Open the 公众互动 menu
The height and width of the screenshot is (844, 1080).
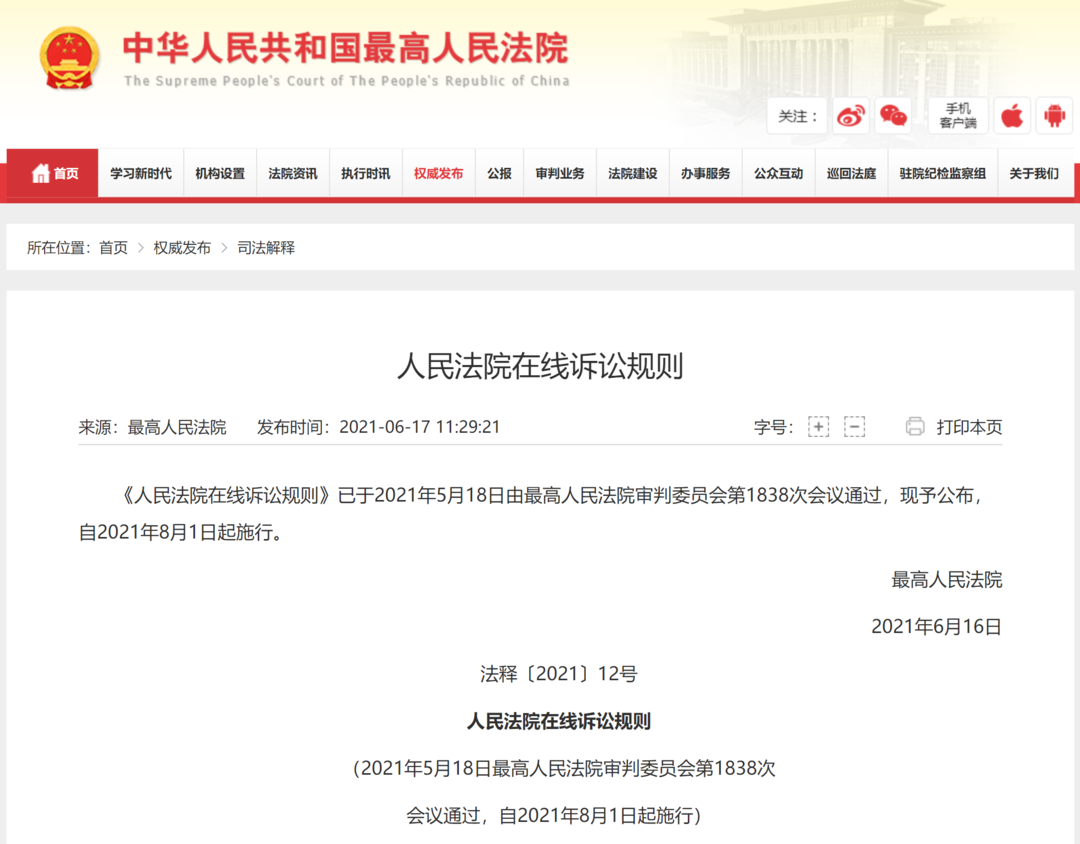[x=779, y=174]
